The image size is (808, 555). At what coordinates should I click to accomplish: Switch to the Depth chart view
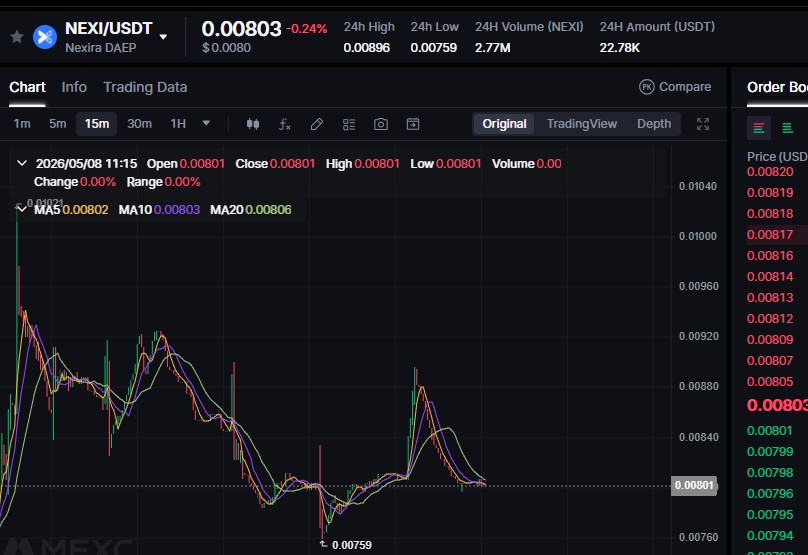(x=654, y=124)
